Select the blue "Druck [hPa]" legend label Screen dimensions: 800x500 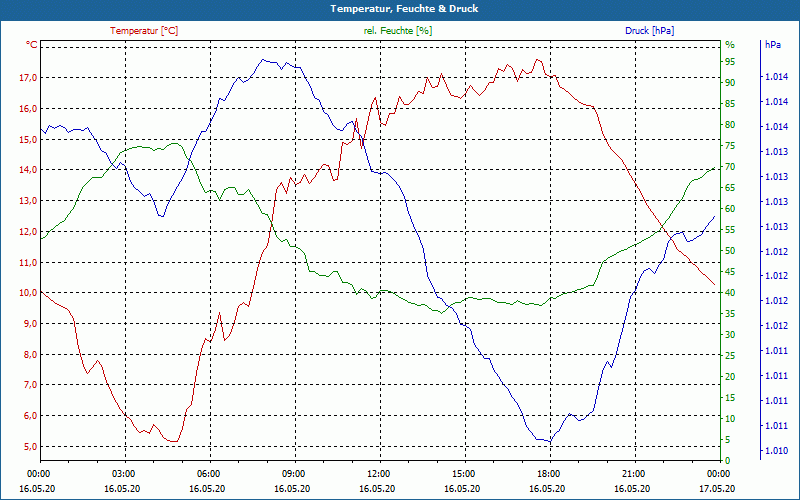click(649, 31)
